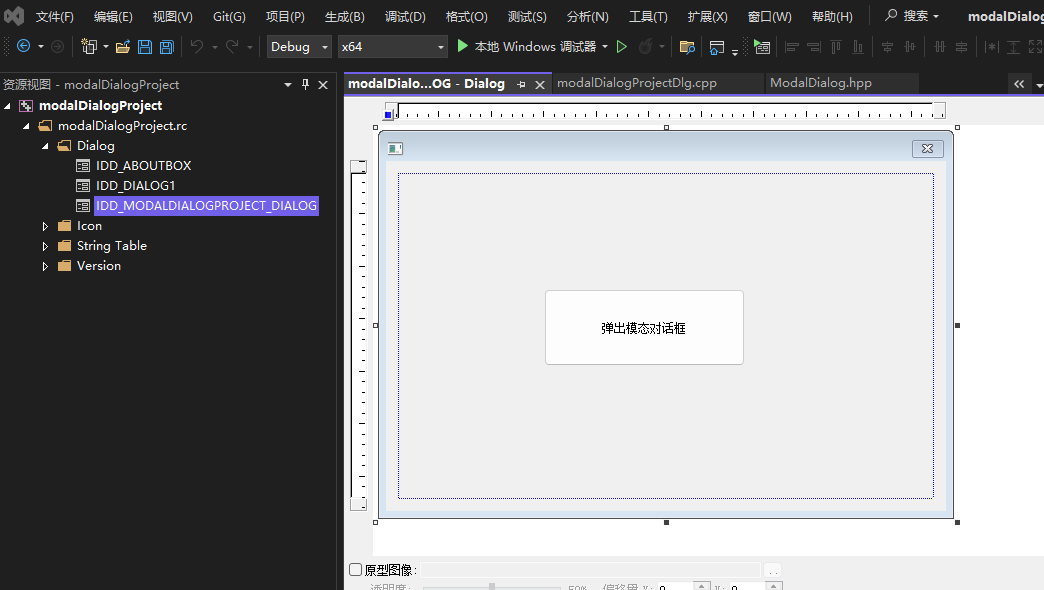1044x590 pixels.
Task: Click the Save All icon in toolbar
Action: coord(166,46)
